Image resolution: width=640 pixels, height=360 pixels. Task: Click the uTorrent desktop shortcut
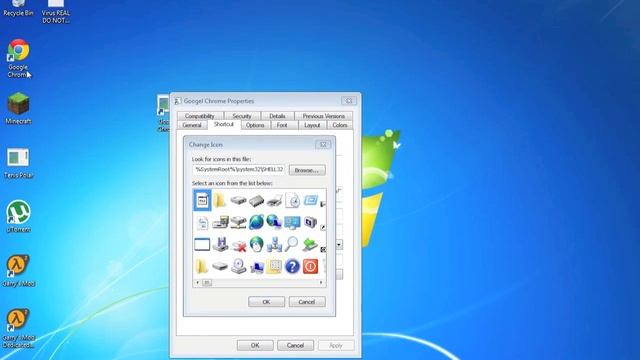(x=18, y=216)
